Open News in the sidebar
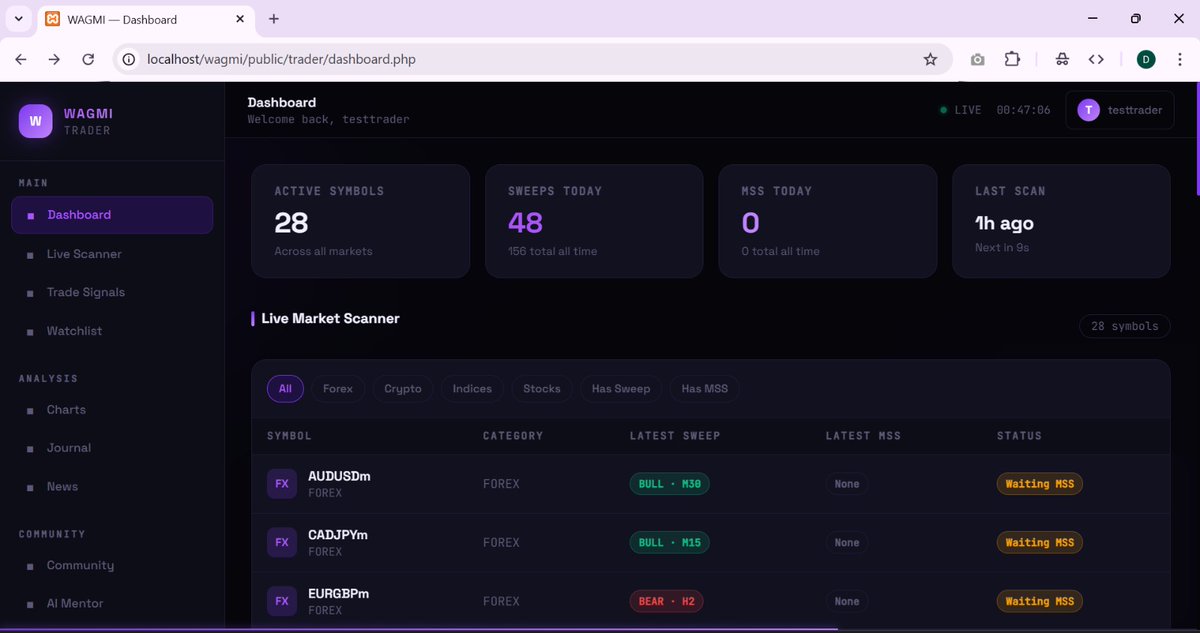Screen dimensions: 1200x633 click(112, 487)
